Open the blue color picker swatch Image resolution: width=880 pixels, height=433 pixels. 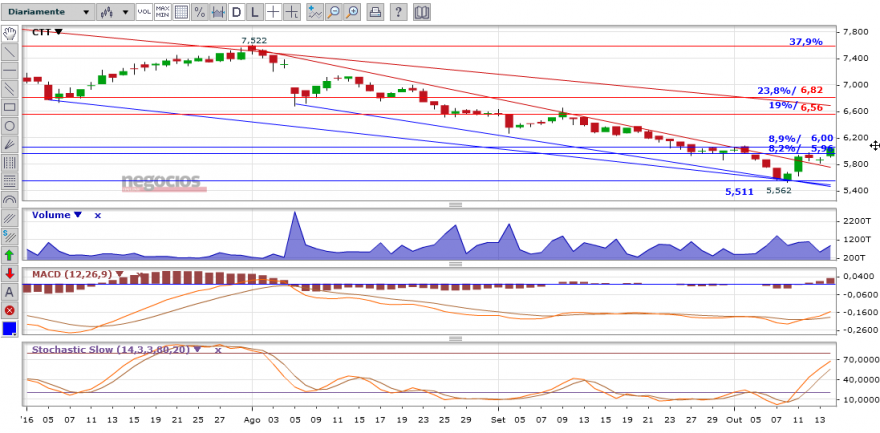click(x=9, y=329)
